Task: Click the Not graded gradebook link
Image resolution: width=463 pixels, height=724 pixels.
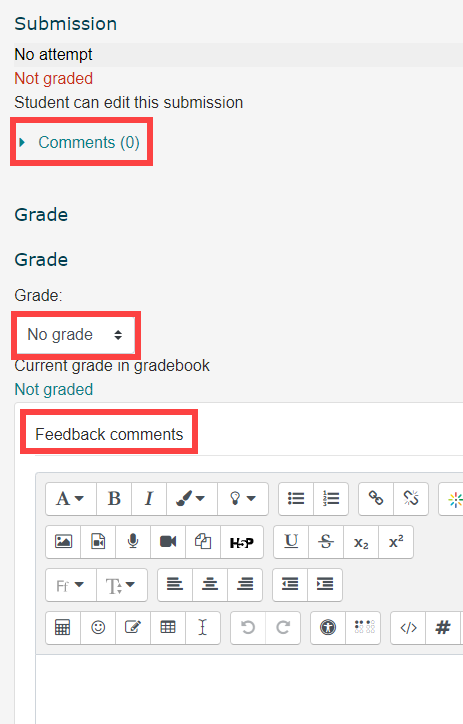Action: tap(54, 389)
